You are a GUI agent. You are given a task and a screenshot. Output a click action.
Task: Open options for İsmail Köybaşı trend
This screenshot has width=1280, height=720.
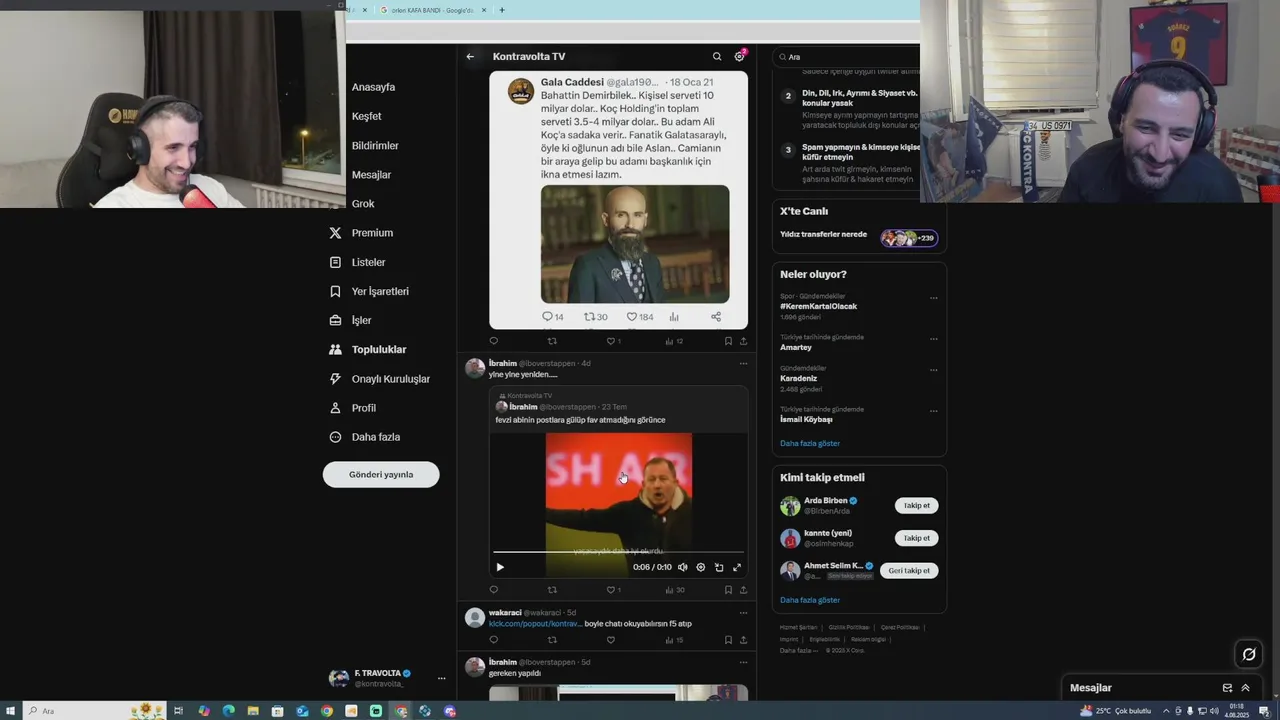tap(934, 411)
